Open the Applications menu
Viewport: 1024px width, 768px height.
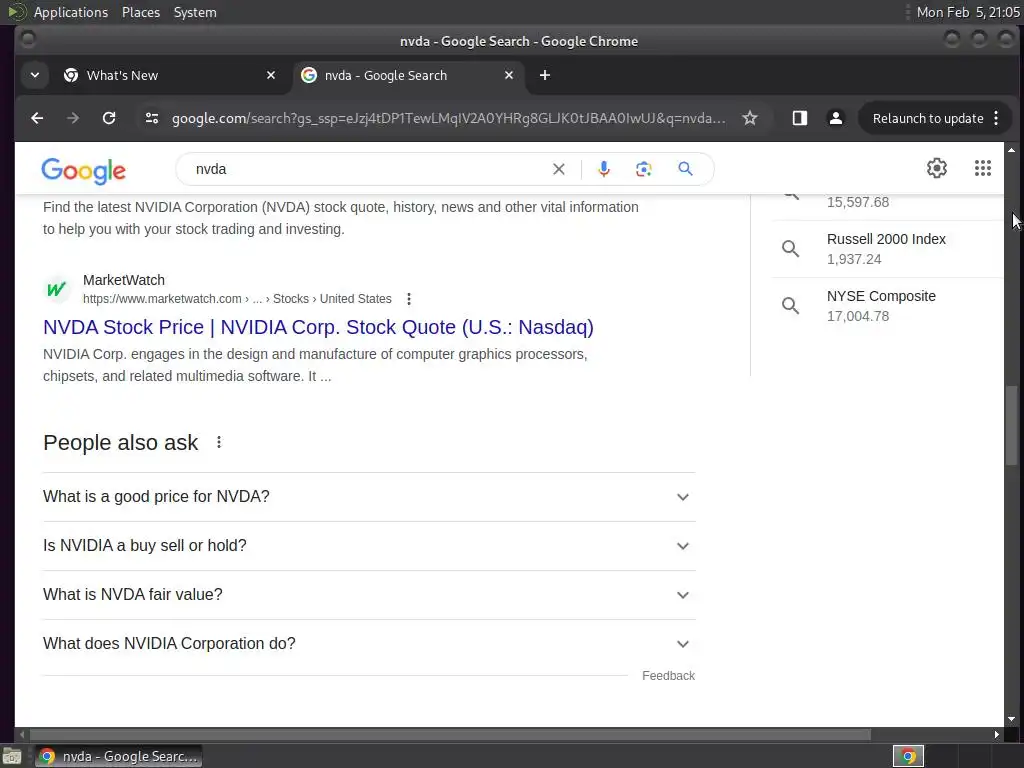(71, 12)
